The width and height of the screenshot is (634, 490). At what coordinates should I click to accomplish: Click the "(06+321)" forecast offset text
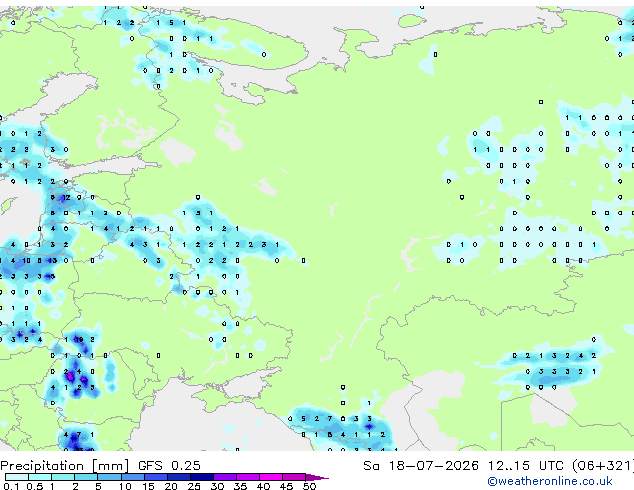[x=603, y=466]
